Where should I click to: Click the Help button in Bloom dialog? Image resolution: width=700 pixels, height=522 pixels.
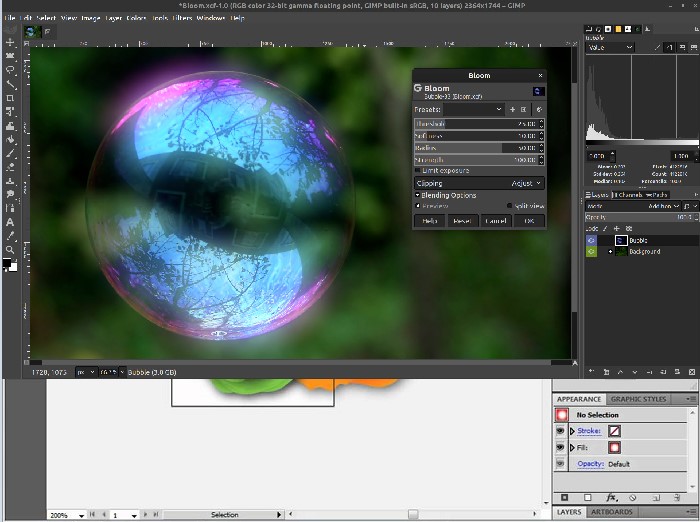(429, 221)
